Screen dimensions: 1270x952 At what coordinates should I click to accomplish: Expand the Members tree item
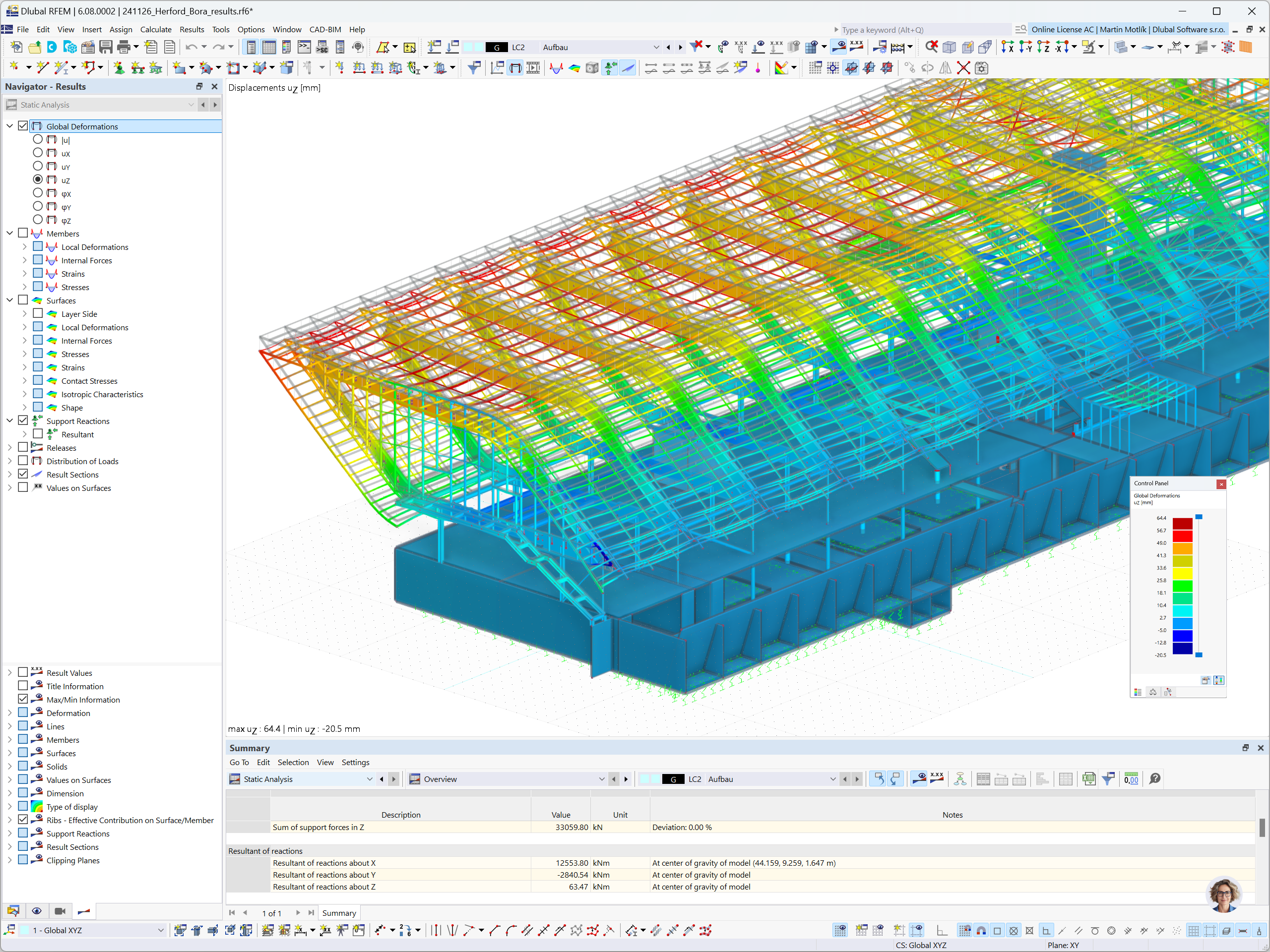click(x=10, y=232)
